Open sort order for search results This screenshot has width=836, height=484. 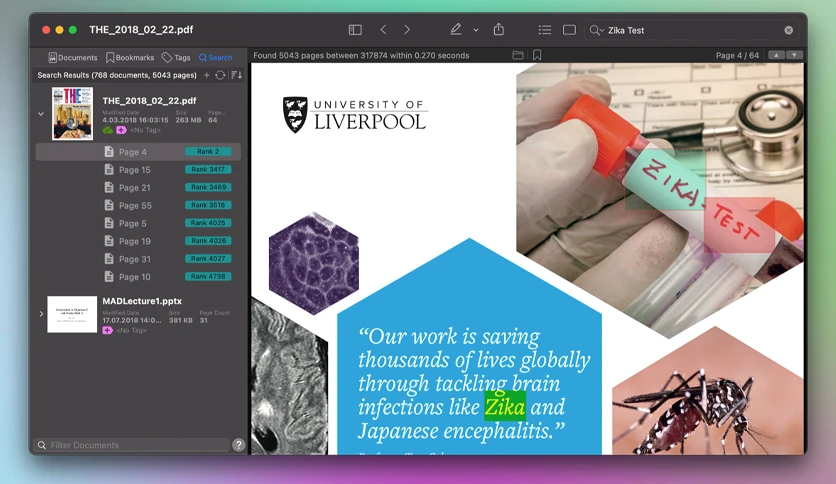click(x=237, y=75)
